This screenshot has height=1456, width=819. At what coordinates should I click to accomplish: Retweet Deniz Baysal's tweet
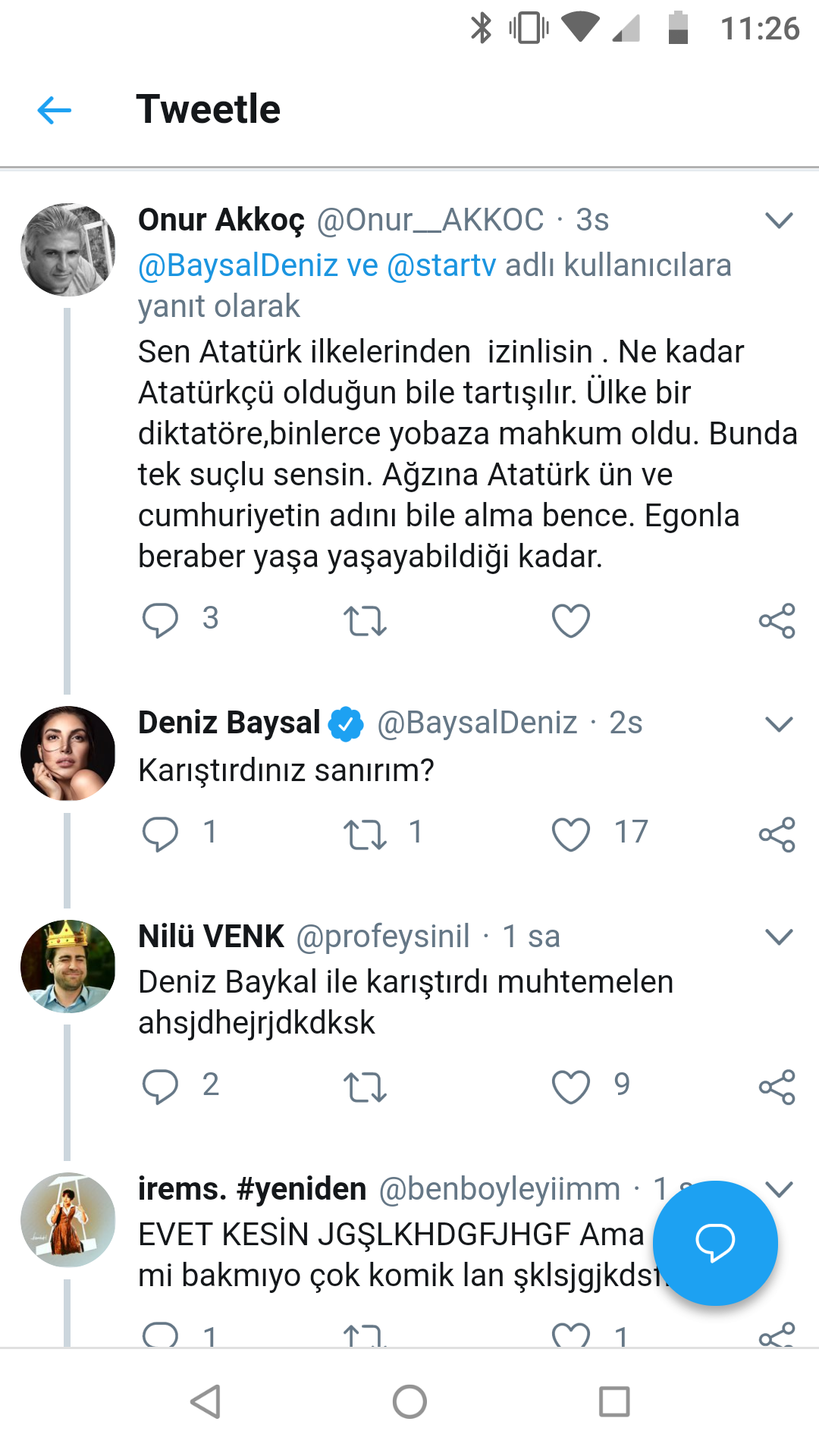(x=365, y=835)
